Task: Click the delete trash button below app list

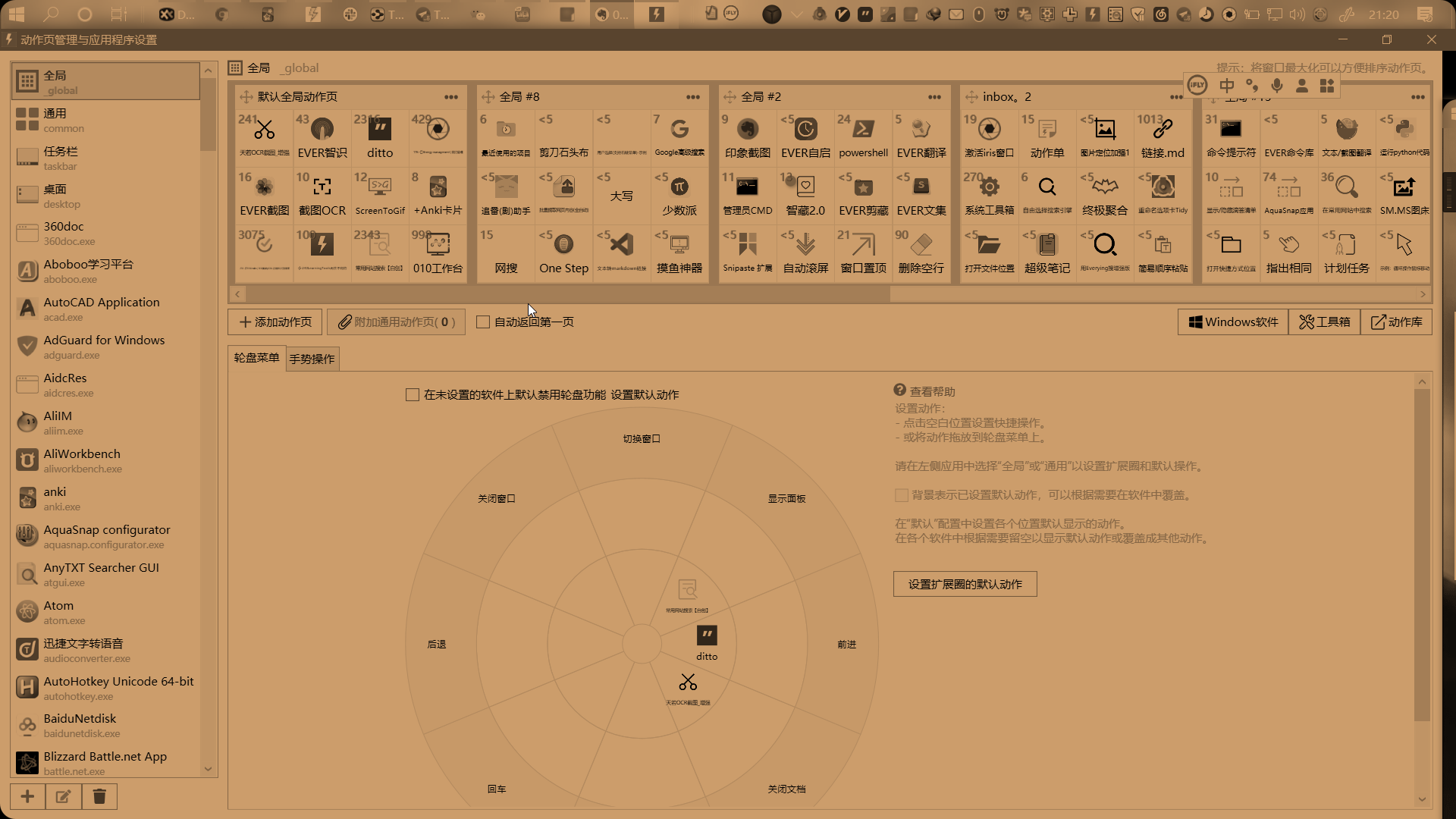Action: [x=99, y=796]
